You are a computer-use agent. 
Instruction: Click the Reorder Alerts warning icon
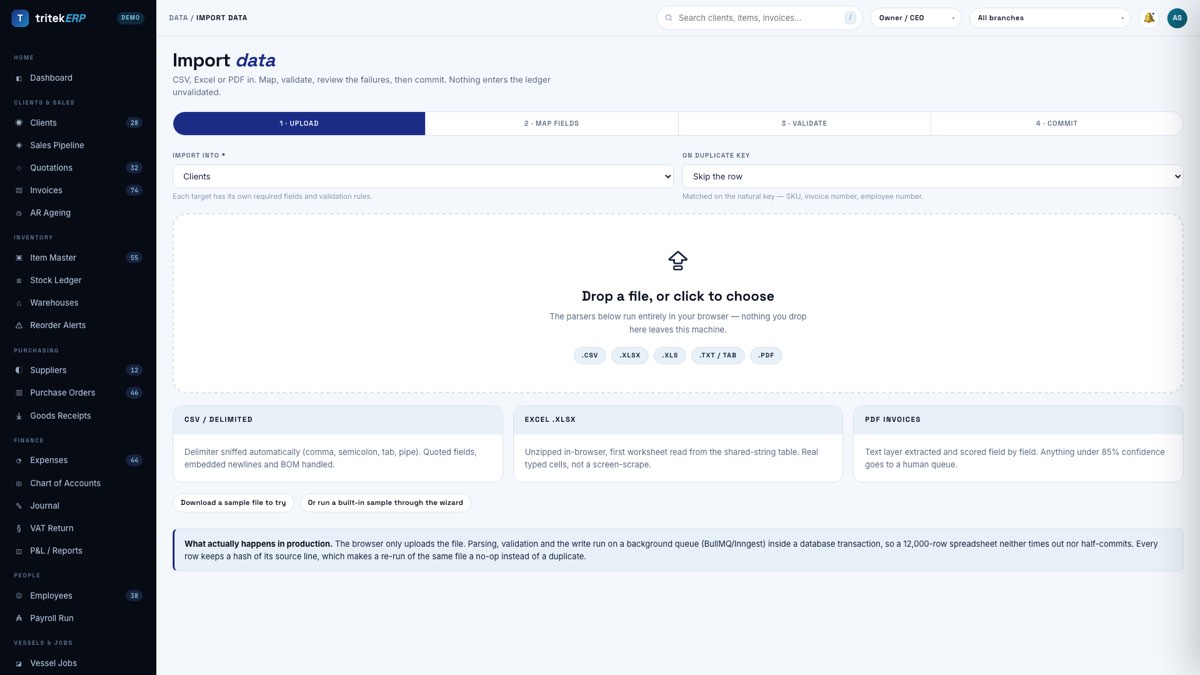pyautogui.click(x=19, y=325)
